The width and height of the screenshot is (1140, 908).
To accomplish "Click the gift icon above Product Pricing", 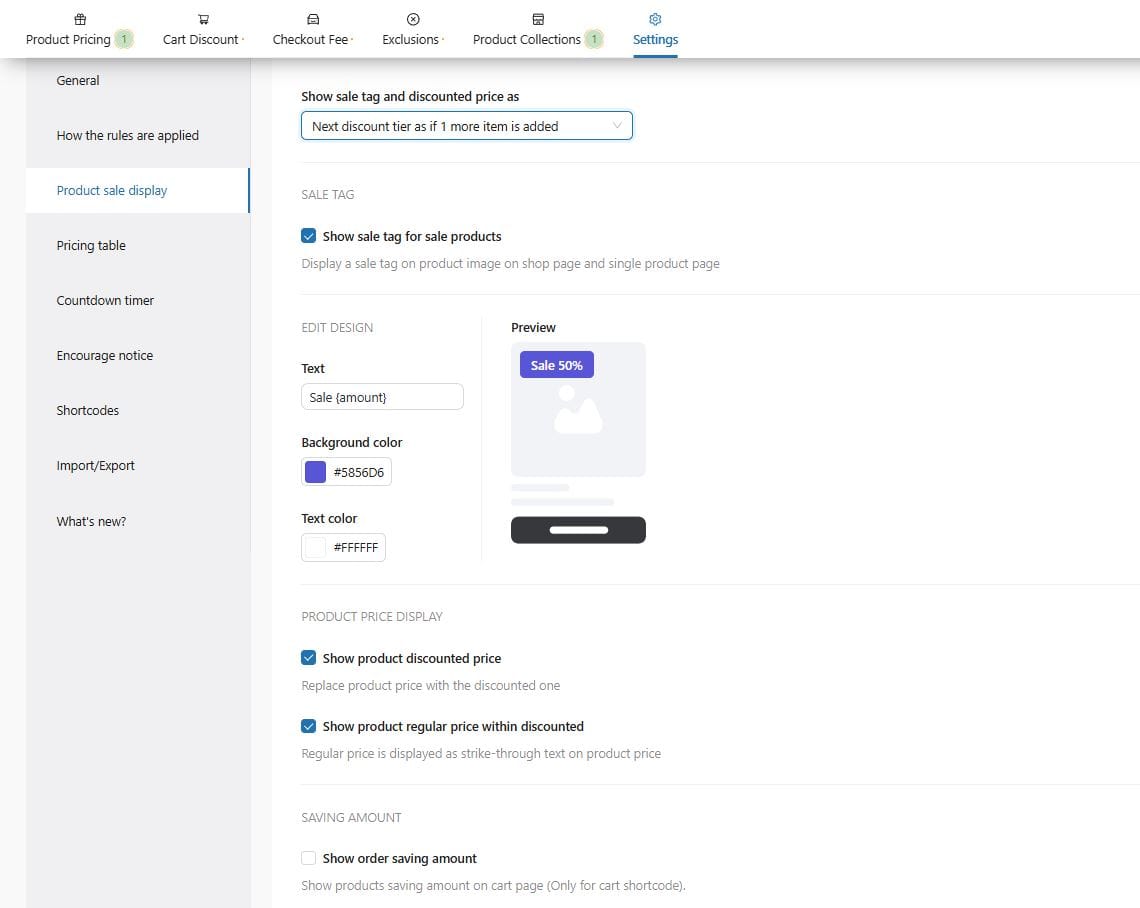I will click(x=80, y=19).
